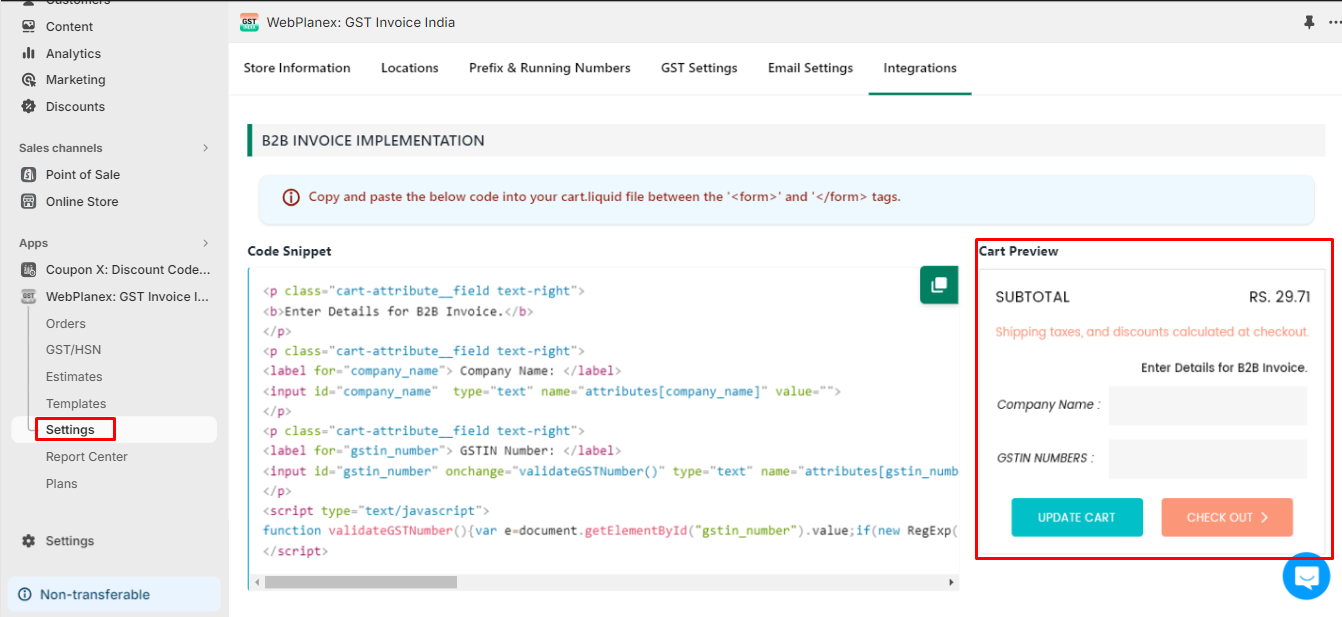Click the Company Name input field
1342x617 pixels.
point(1208,406)
